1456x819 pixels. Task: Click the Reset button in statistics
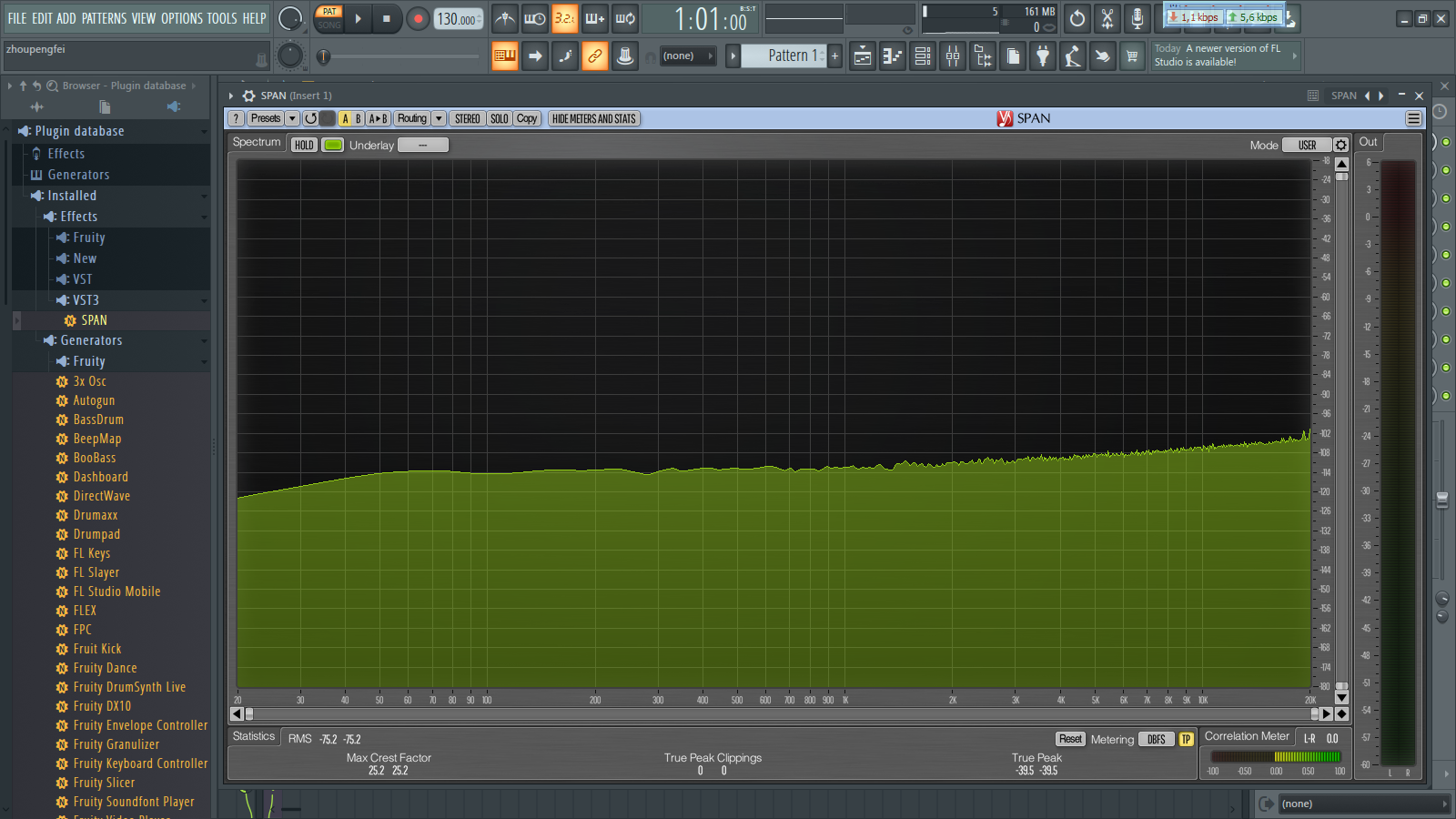(x=1071, y=739)
